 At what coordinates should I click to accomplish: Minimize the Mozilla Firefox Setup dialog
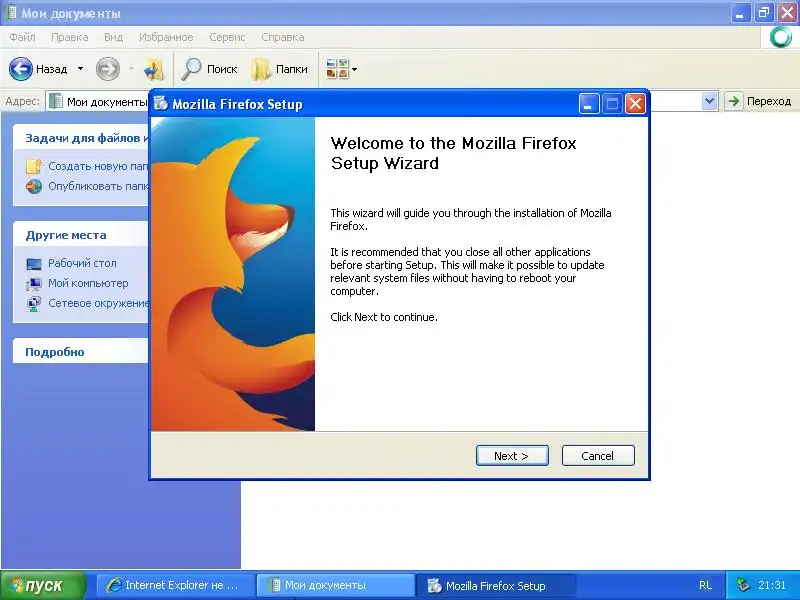pyautogui.click(x=589, y=104)
